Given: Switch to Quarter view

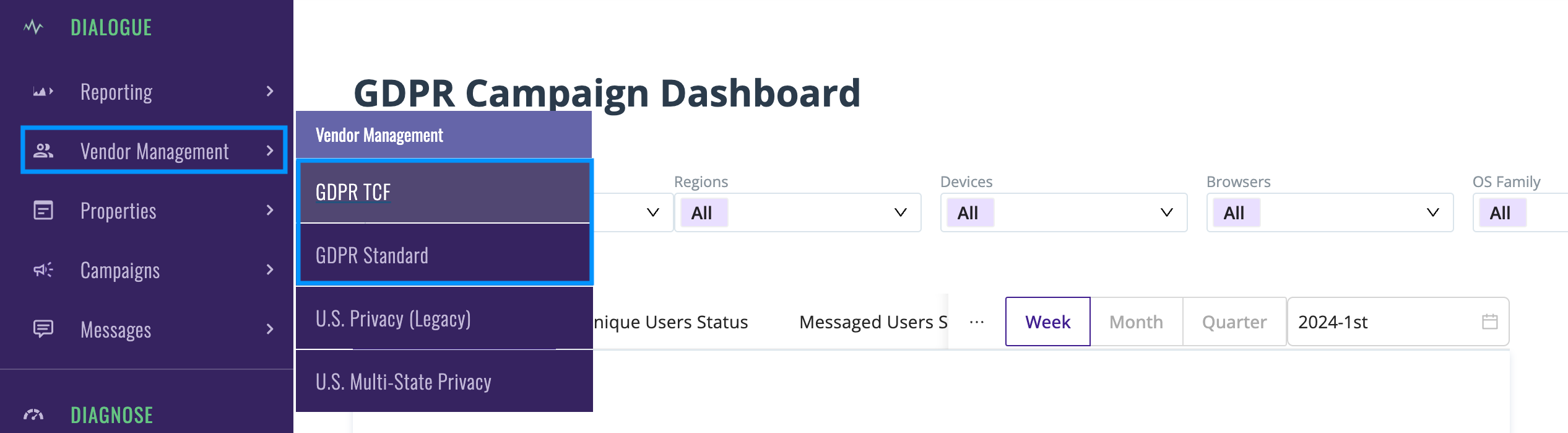Looking at the screenshot, I should (x=1234, y=321).
